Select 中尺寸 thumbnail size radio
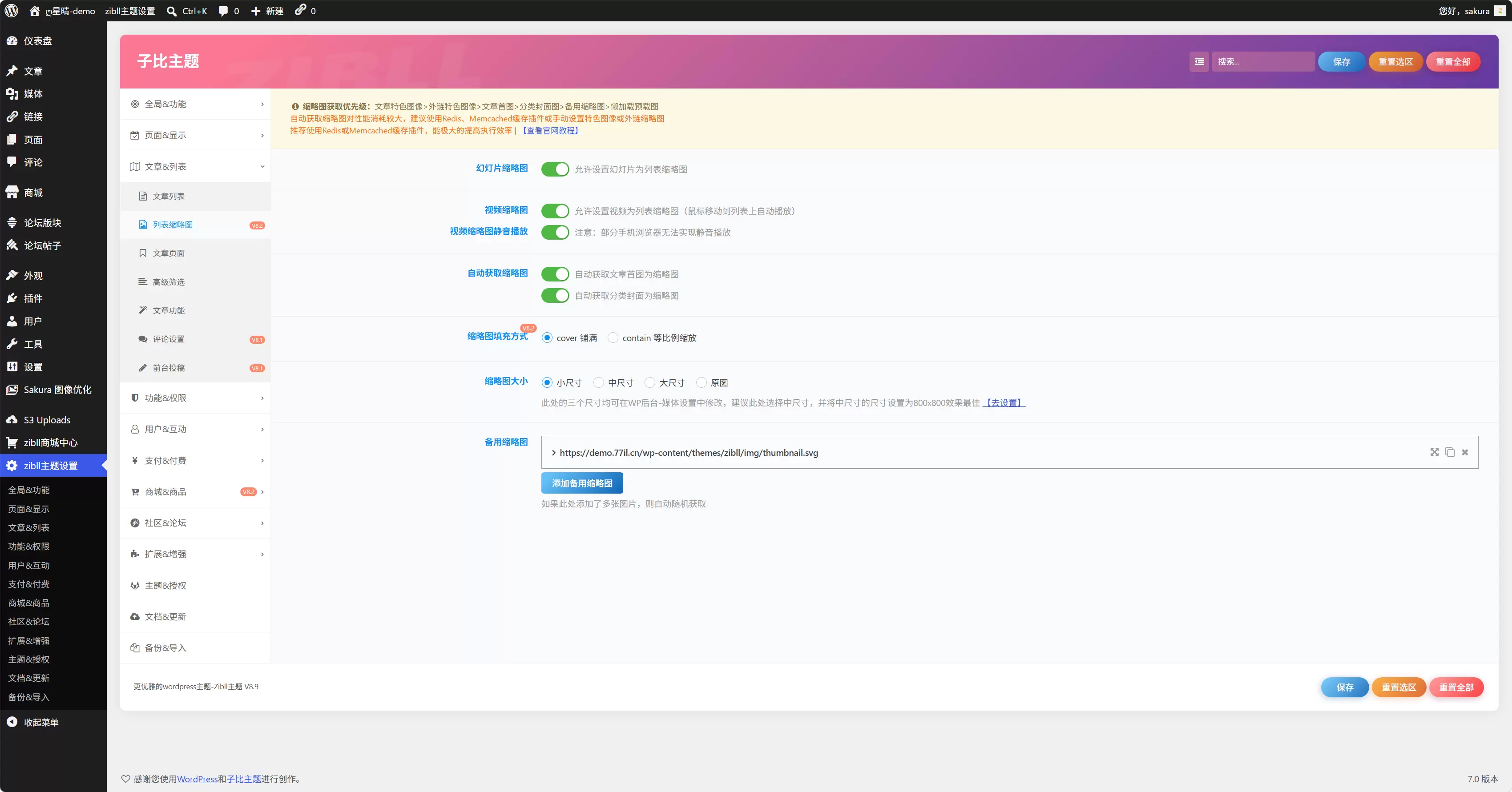 pos(599,382)
